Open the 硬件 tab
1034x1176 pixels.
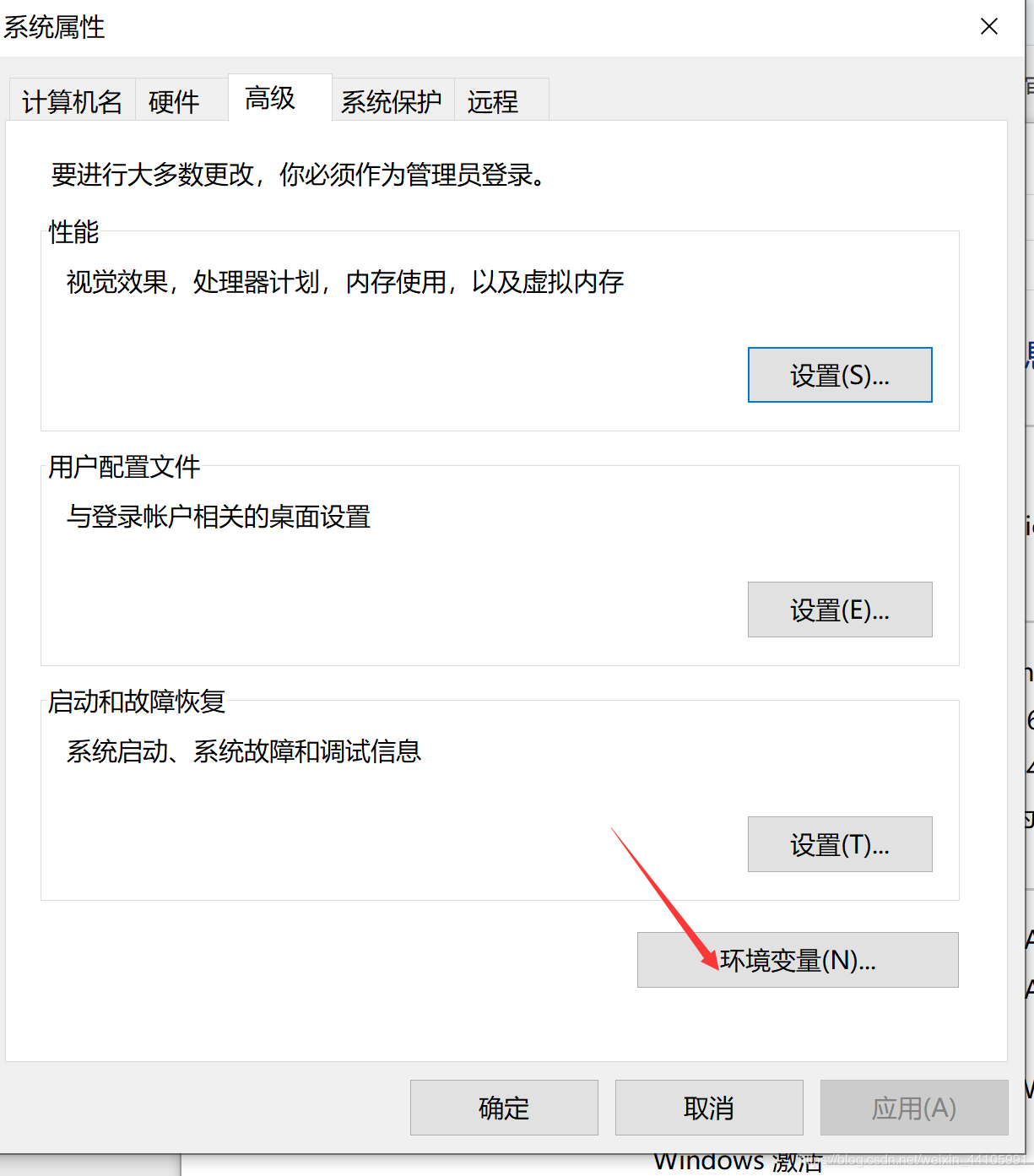coord(174,101)
